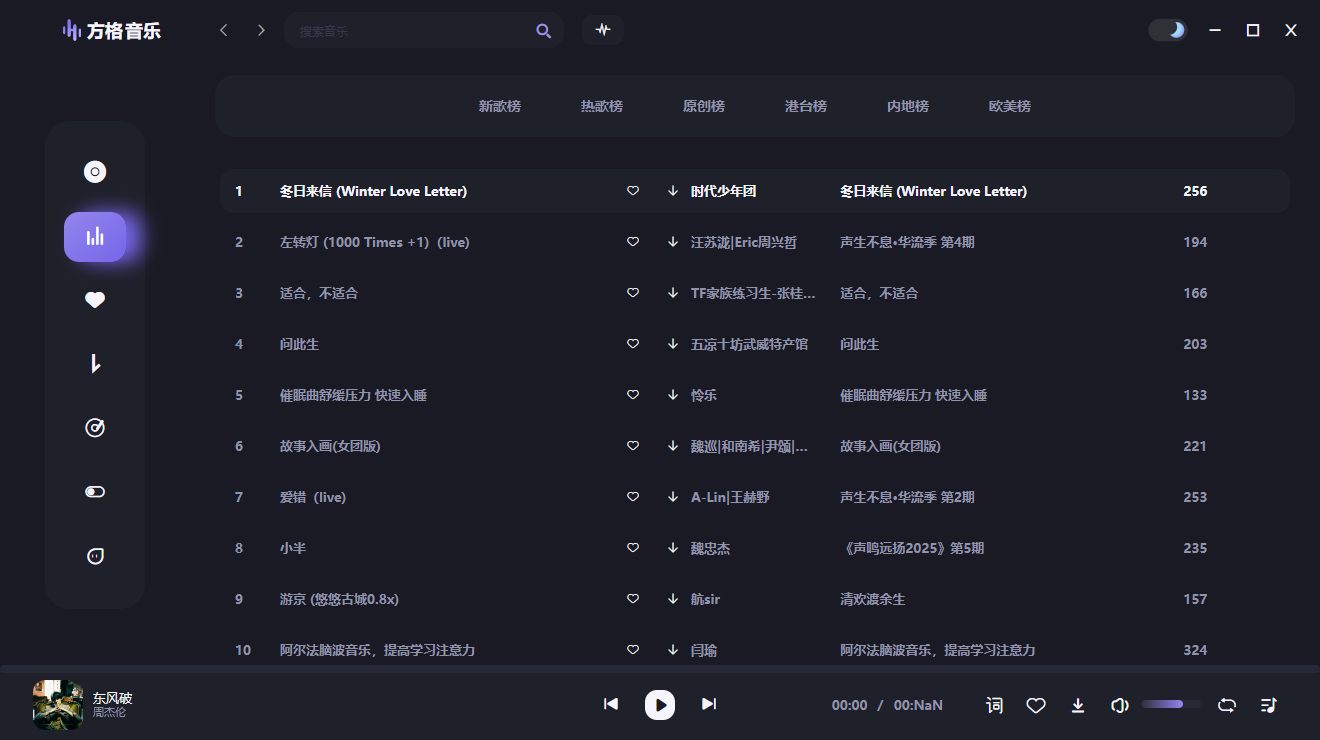Click the chat bubble icon at sidebar bottom
1320x740 pixels.
94,555
